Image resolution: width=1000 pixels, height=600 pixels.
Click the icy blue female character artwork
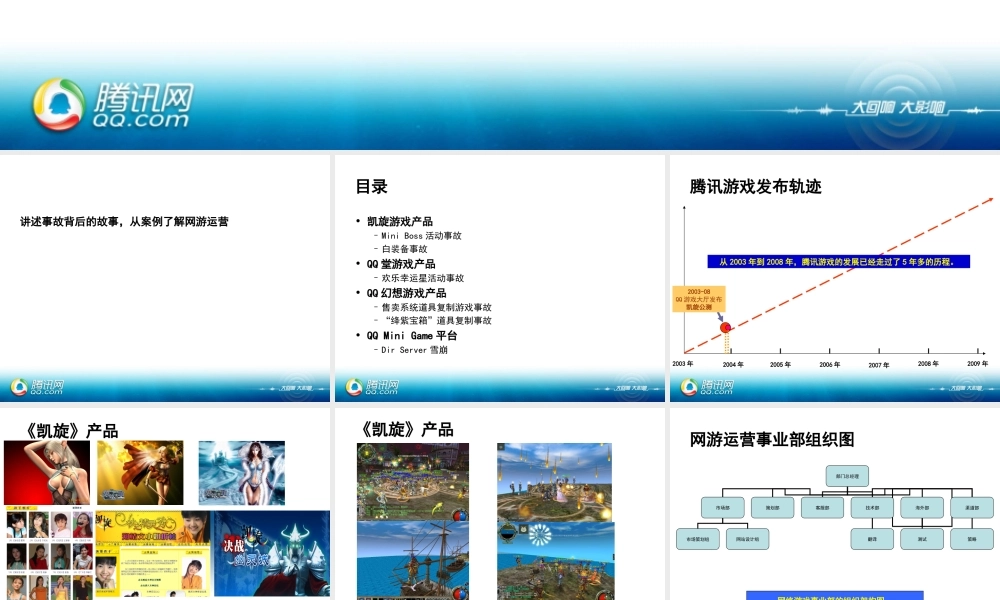coord(242,472)
